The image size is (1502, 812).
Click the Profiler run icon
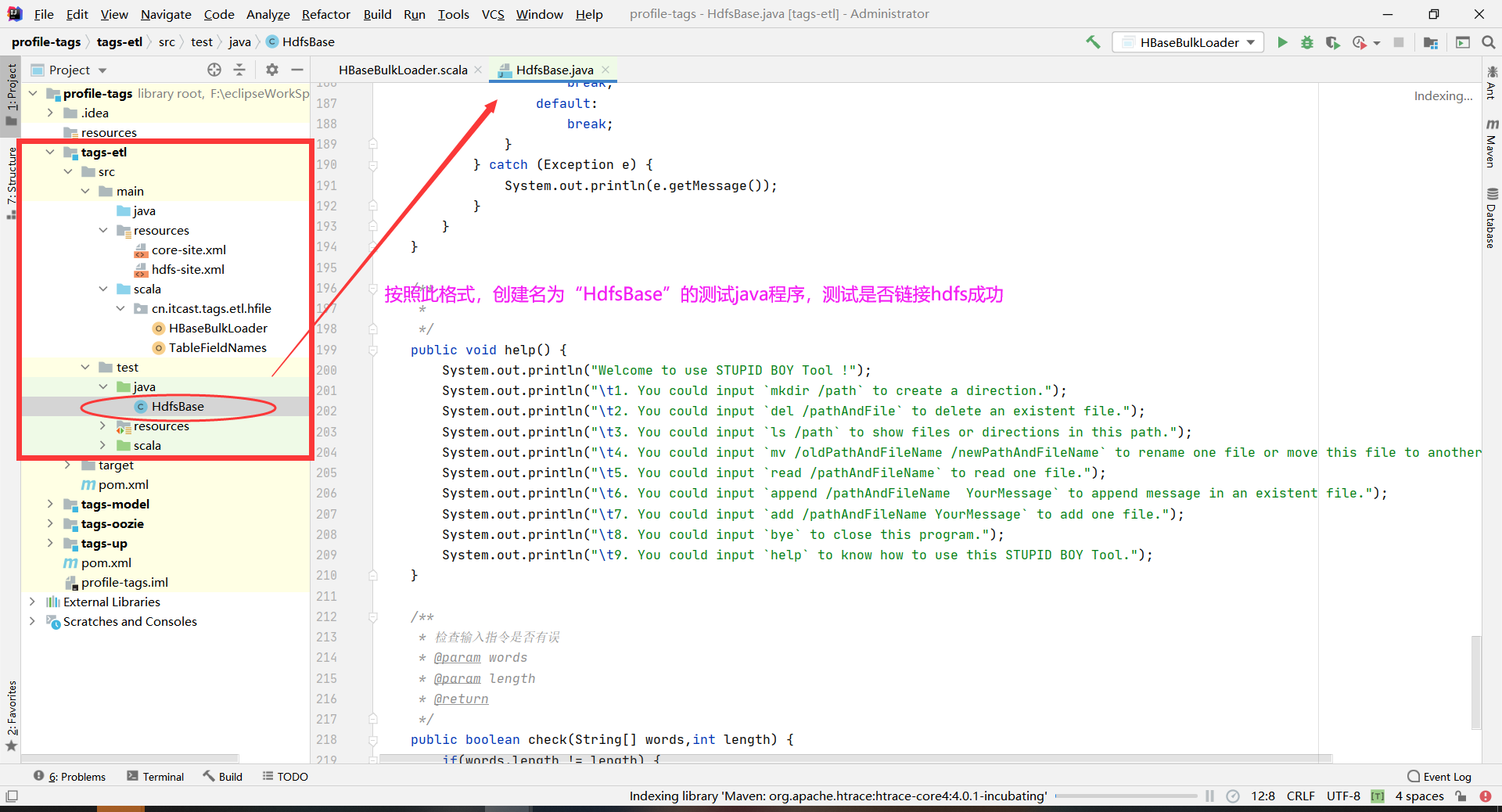click(1360, 42)
